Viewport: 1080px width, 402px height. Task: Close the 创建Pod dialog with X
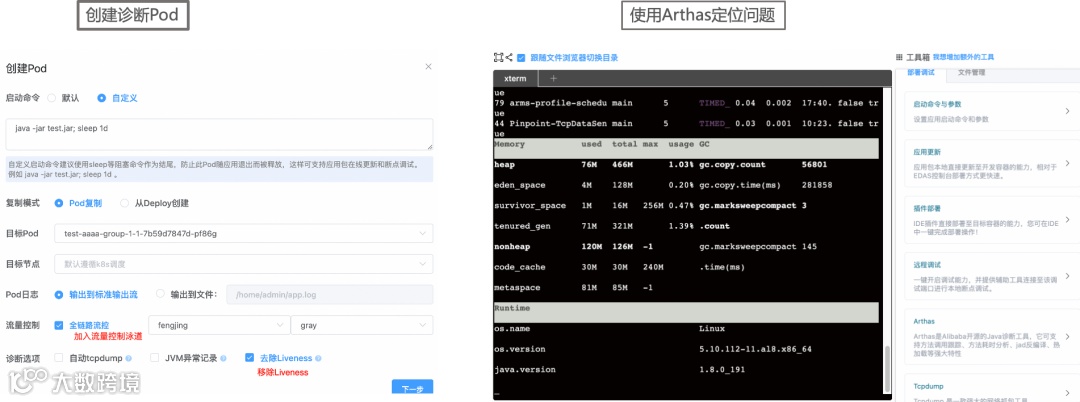point(428,67)
